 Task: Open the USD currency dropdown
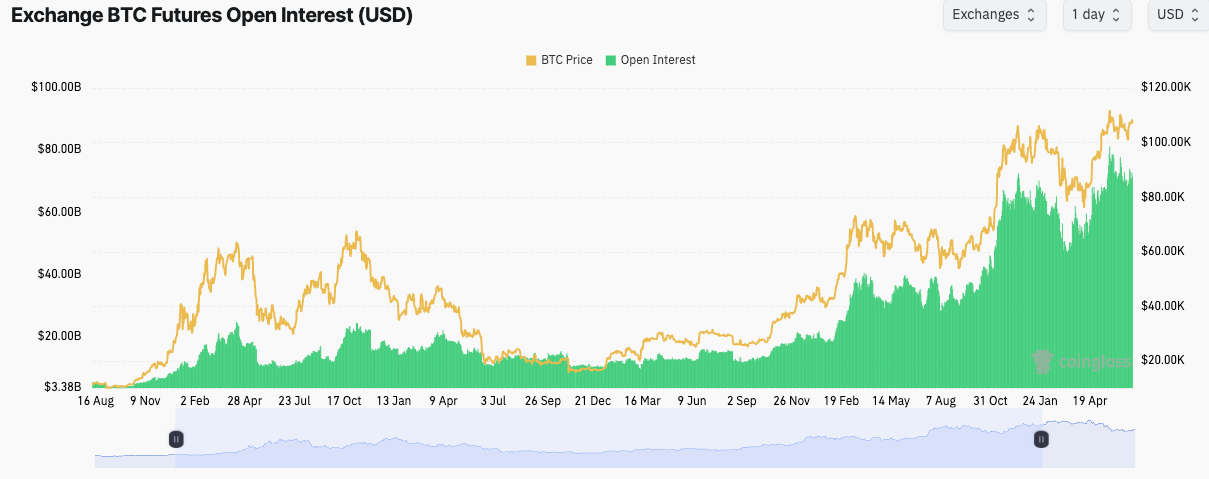pyautogui.click(x=1178, y=15)
